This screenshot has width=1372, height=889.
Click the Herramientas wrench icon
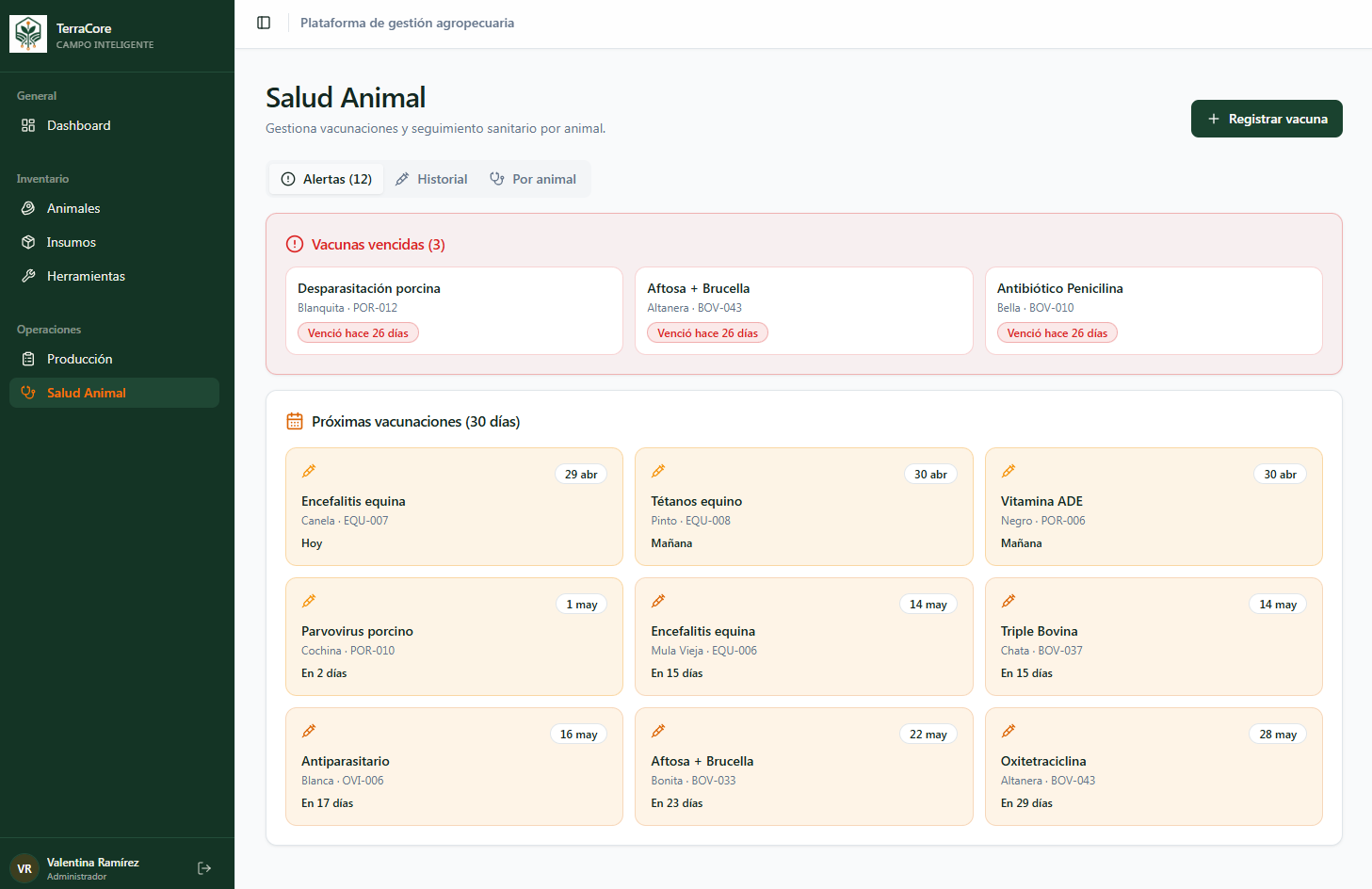point(28,276)
